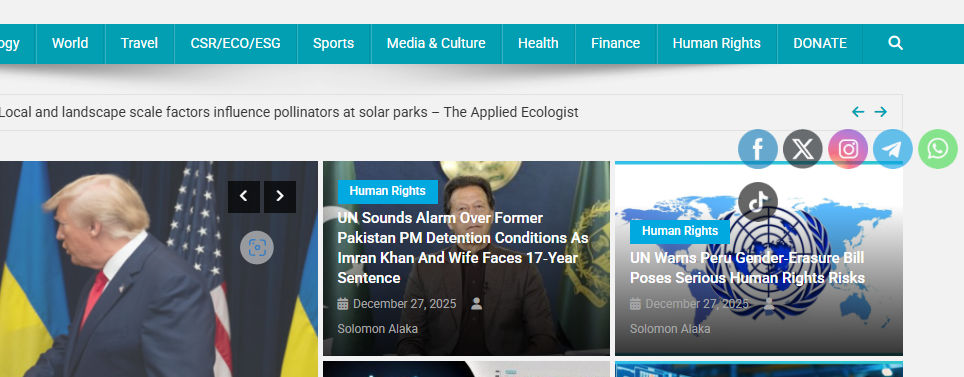Click Solomon Alaka author under Peru article
This screenshot has height=377, width=964.
pyautogui.click(x=670, y=329)
